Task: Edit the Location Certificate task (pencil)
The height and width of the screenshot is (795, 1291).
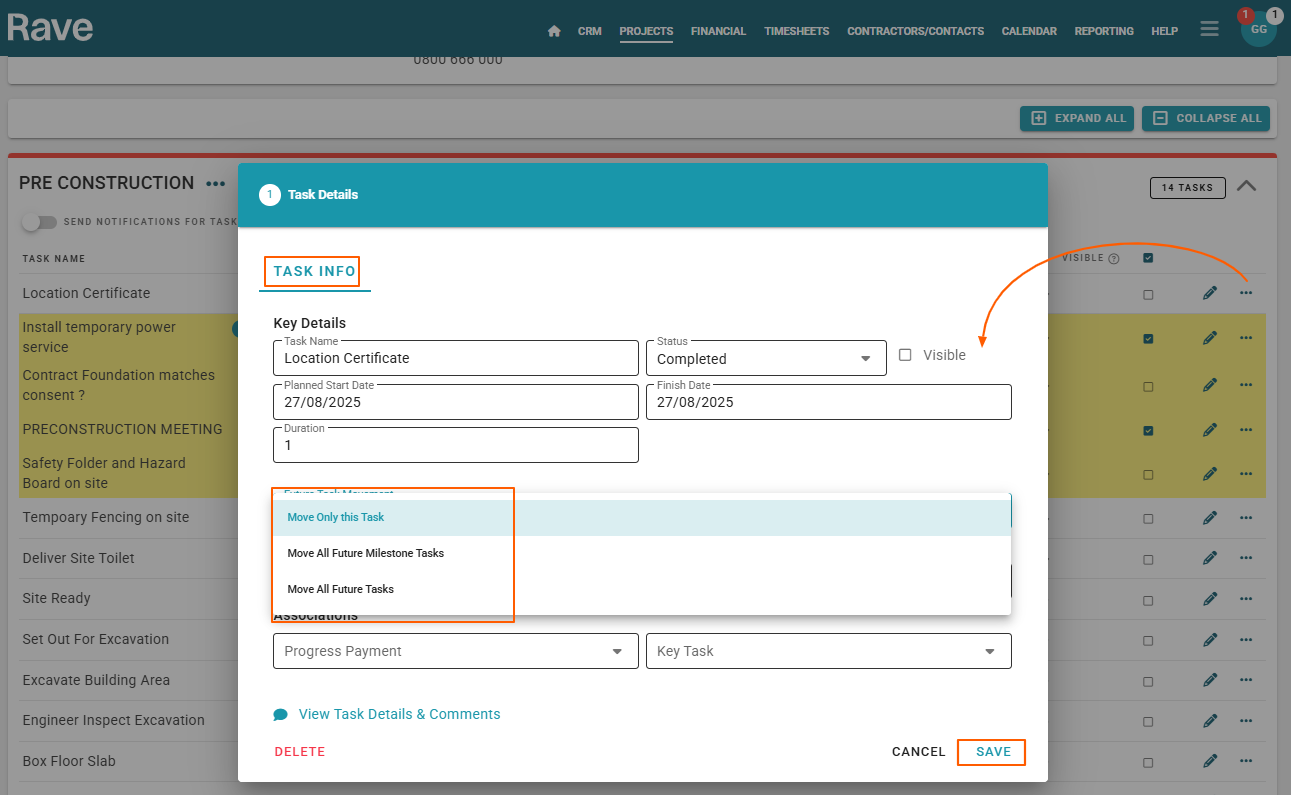Action: pos(1210,293)
